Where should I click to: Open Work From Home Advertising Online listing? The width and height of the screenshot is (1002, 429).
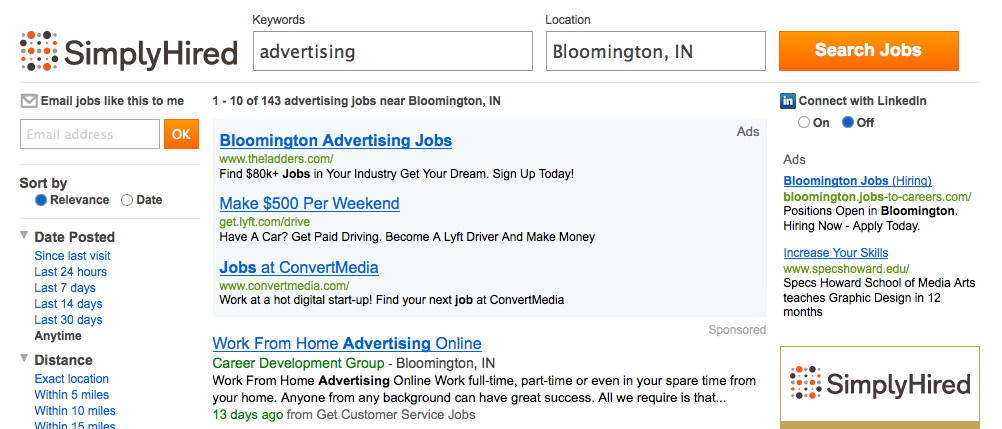pos(347,343)
